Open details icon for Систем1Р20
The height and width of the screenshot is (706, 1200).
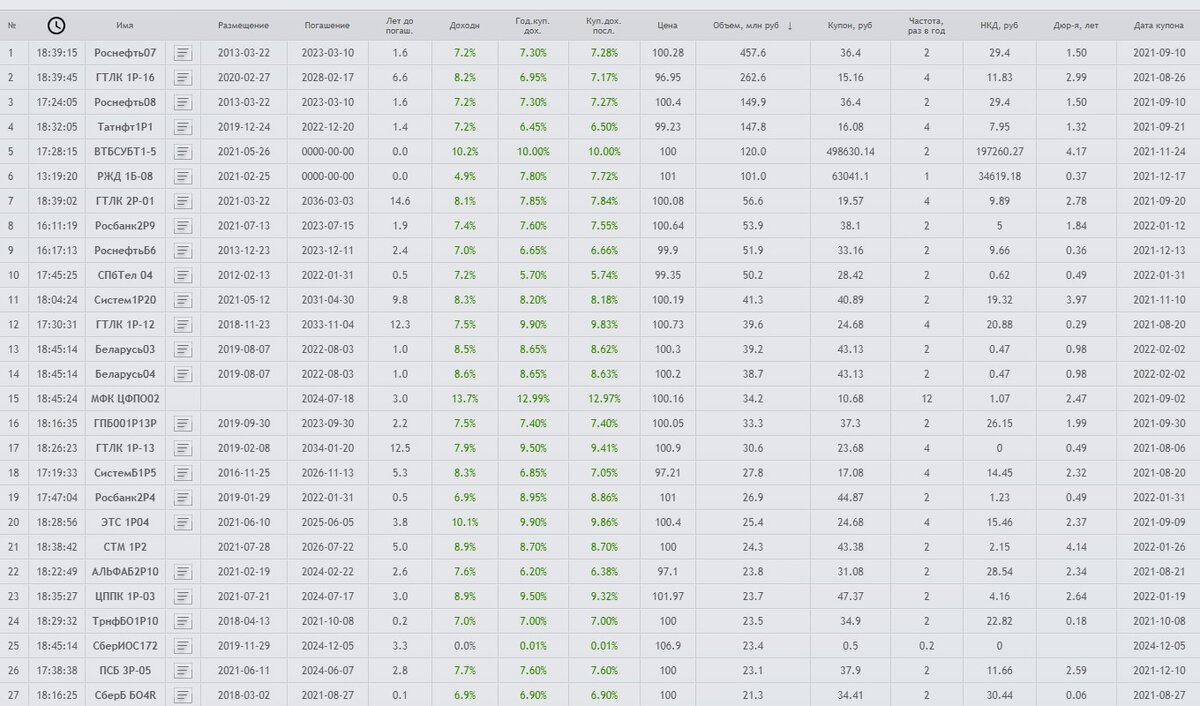[183, 300]
